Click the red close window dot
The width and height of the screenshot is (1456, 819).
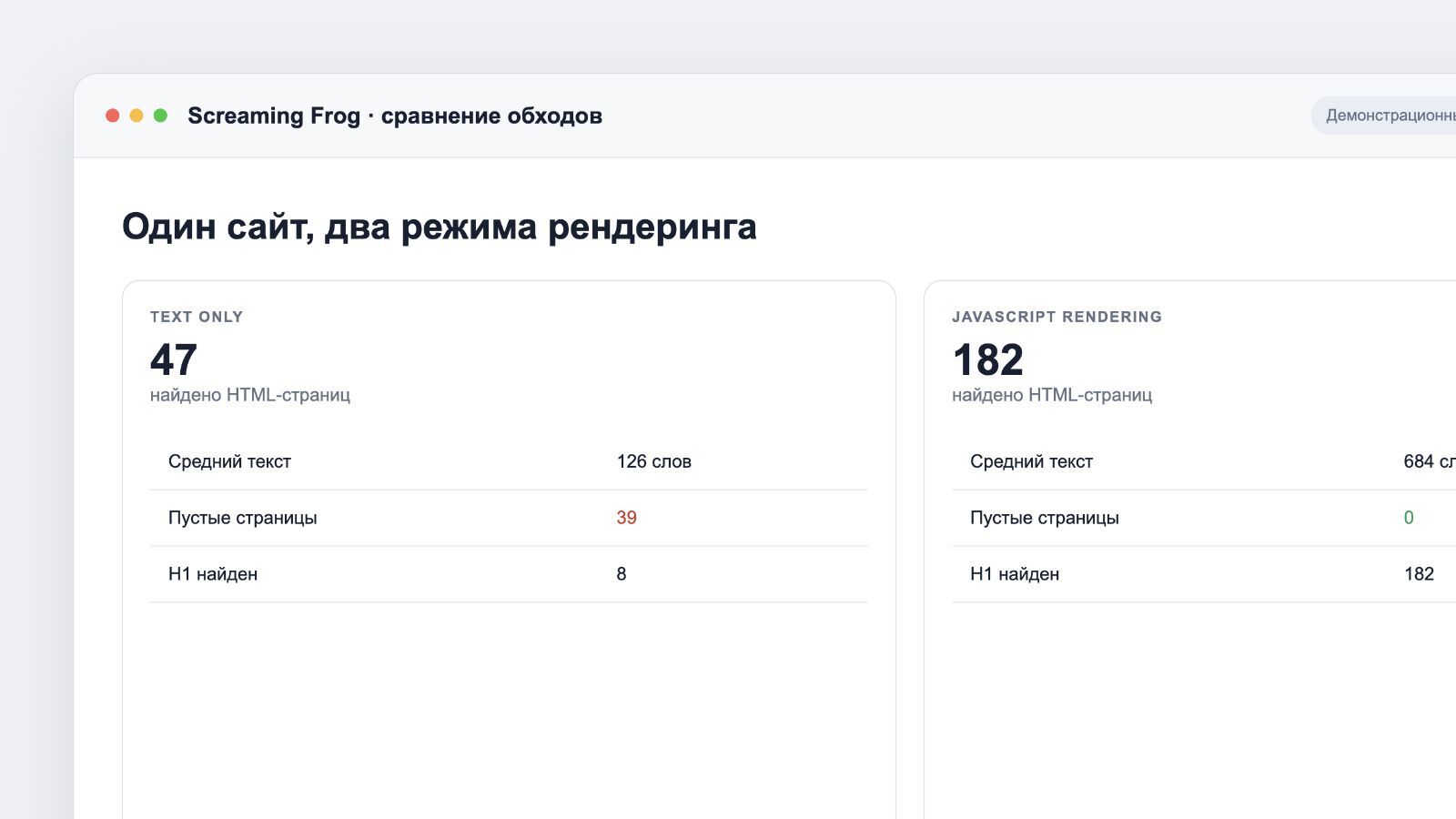click(113, 116)
